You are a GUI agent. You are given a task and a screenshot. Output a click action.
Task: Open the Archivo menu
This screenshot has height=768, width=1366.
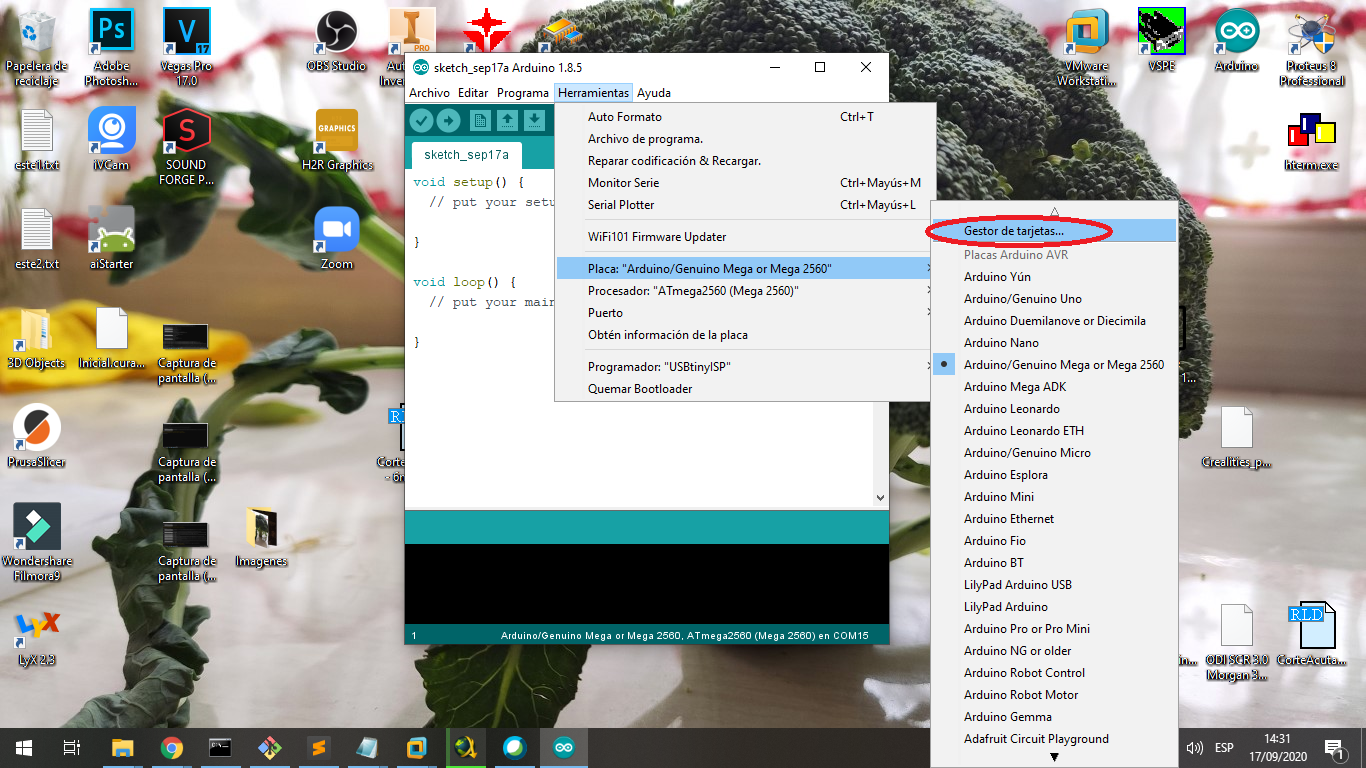(x=430, y=93)
